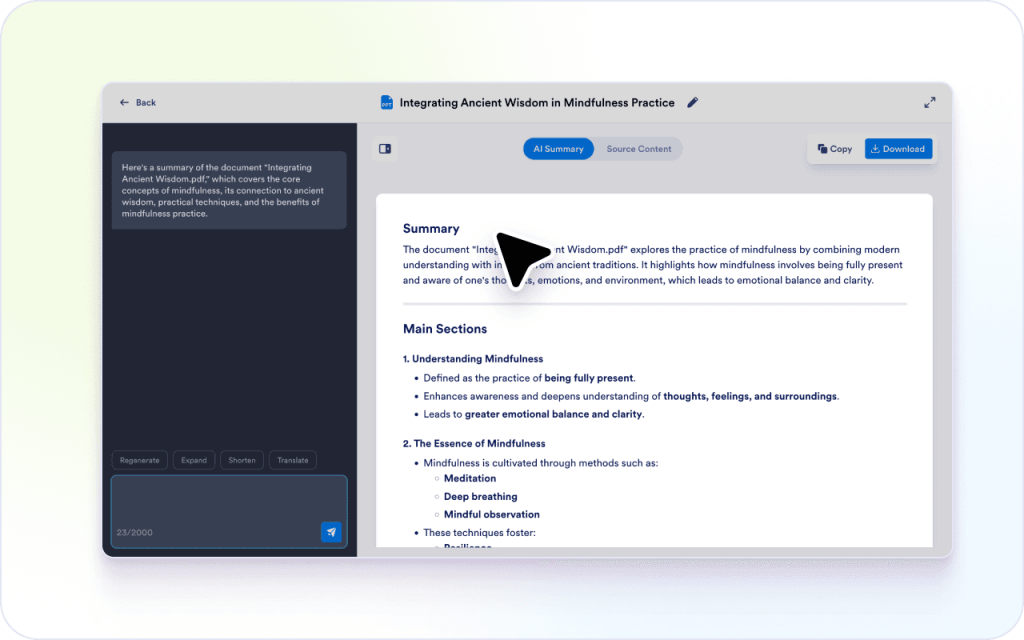1024x640 pixels.
Task: Click the Summary heading in the document
Action: coord(431,228)
